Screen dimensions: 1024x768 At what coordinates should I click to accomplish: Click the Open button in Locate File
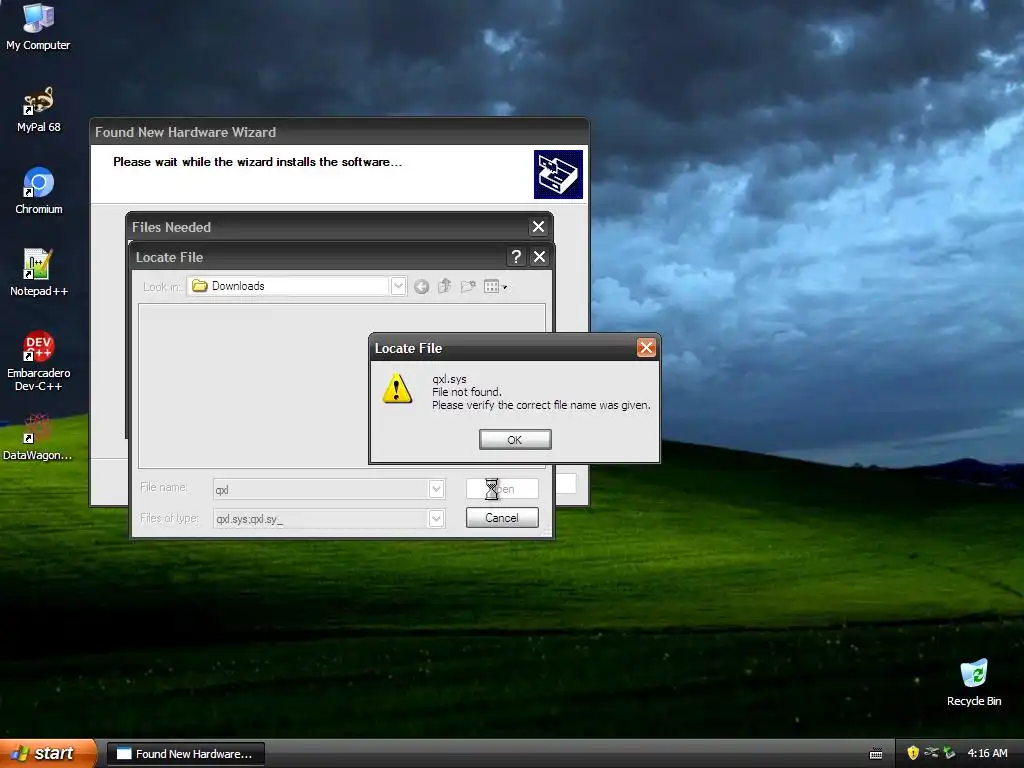[x=502, y=488]
